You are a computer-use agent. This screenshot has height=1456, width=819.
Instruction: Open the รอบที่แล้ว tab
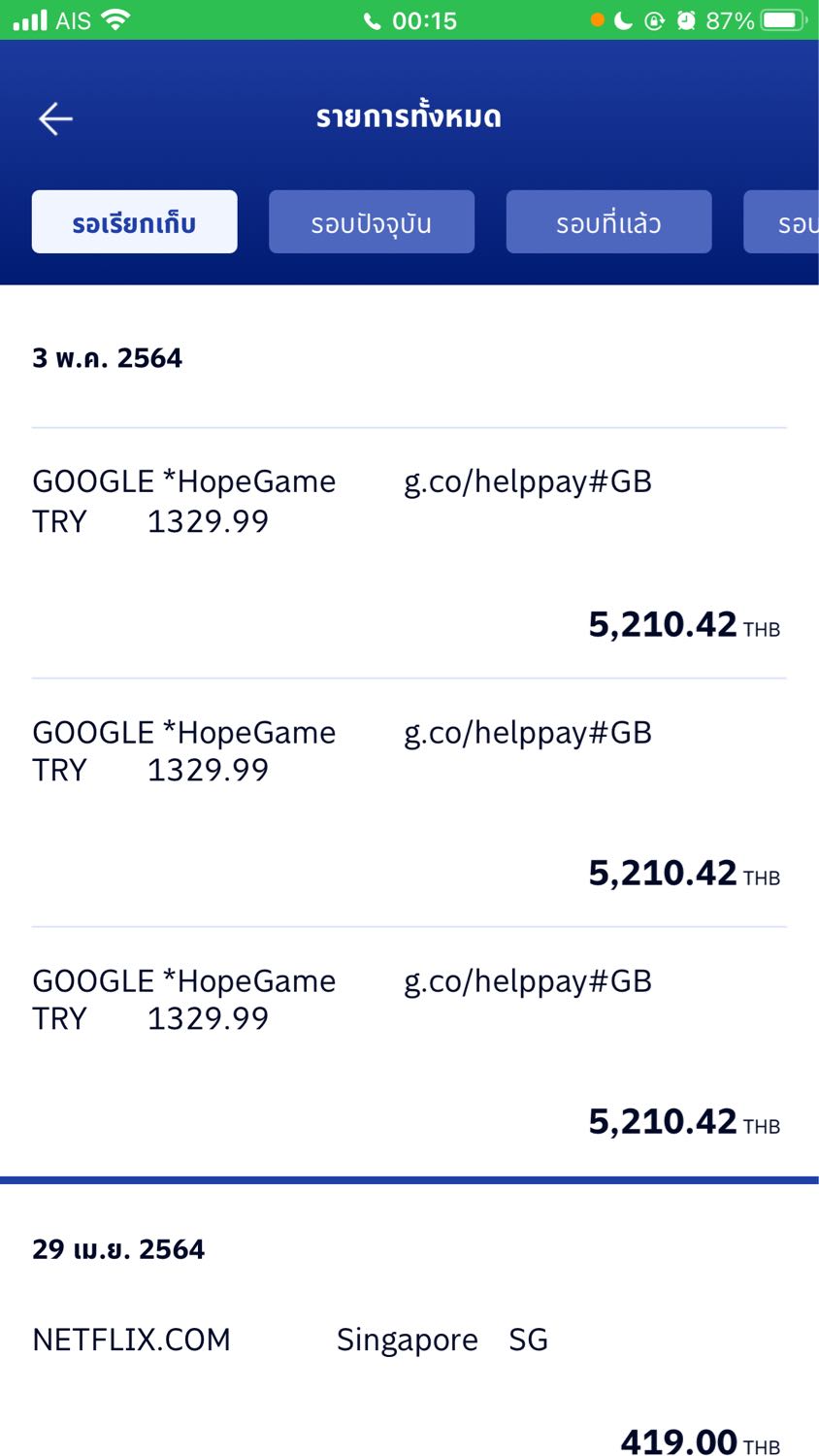tap(608, 222)
